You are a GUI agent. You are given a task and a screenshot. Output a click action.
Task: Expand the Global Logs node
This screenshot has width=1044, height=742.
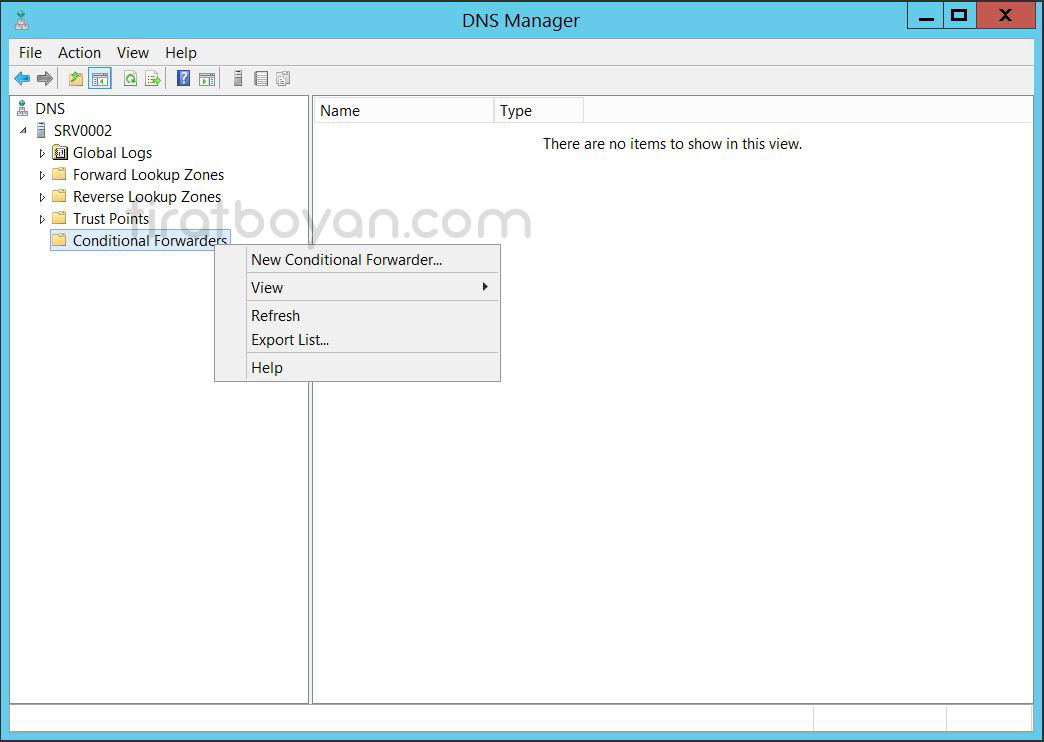(42, 153)
